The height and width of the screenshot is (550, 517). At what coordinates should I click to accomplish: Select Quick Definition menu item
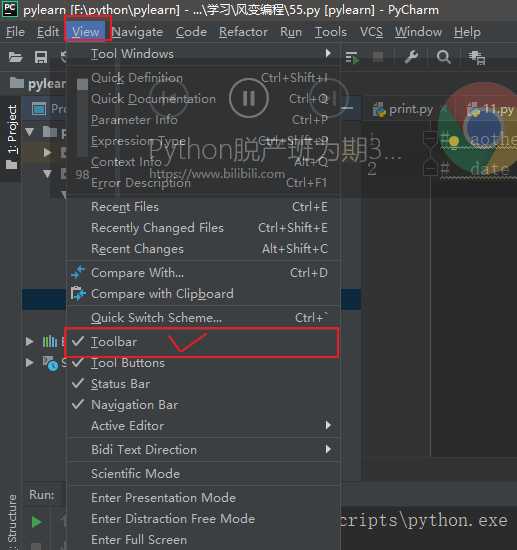coord(202,78)
